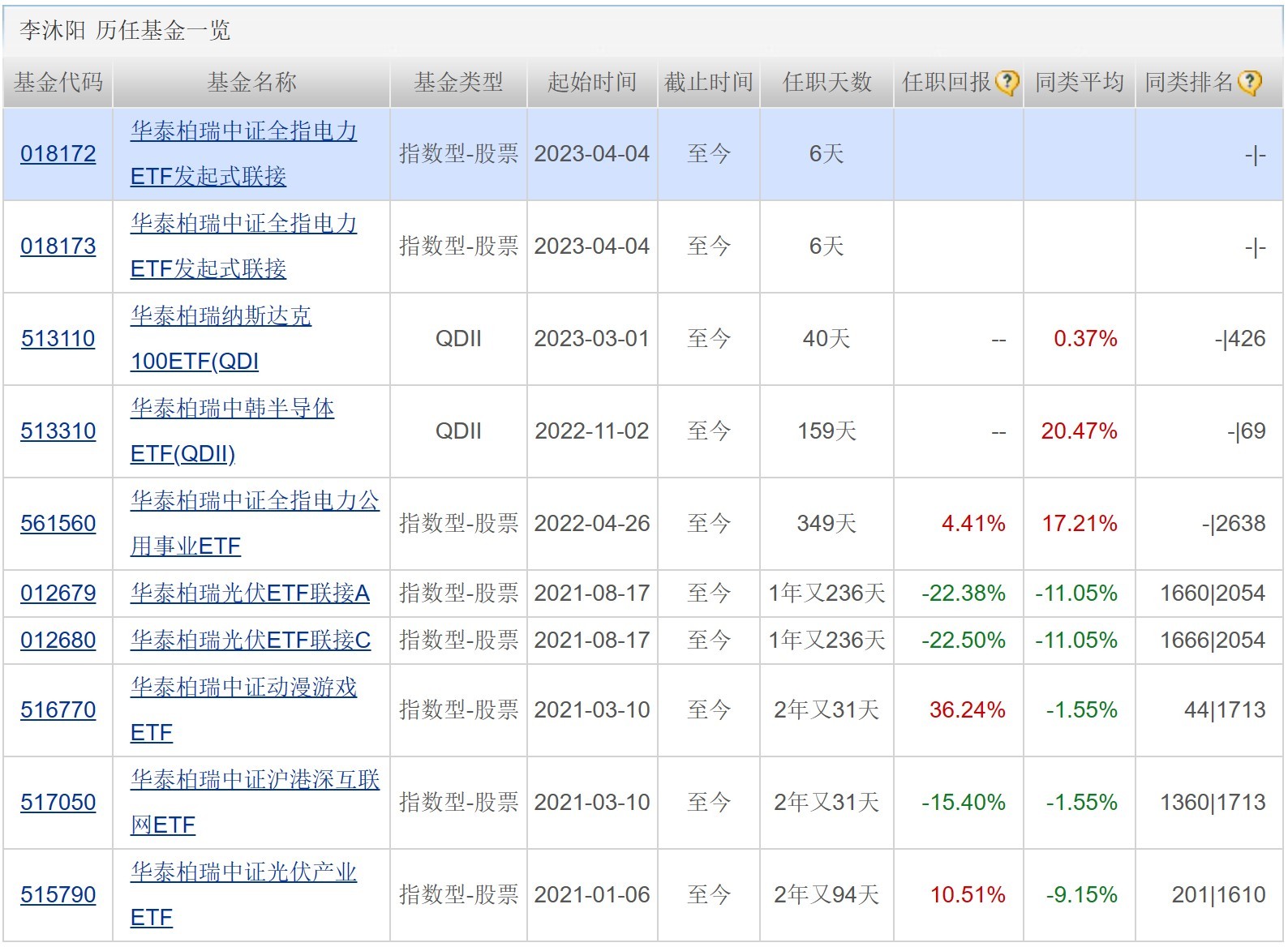The height and width of the screenshot is (947, 1288).
Task: Click the 20.47% peer average value
Action: click(x=1080, y=431)
